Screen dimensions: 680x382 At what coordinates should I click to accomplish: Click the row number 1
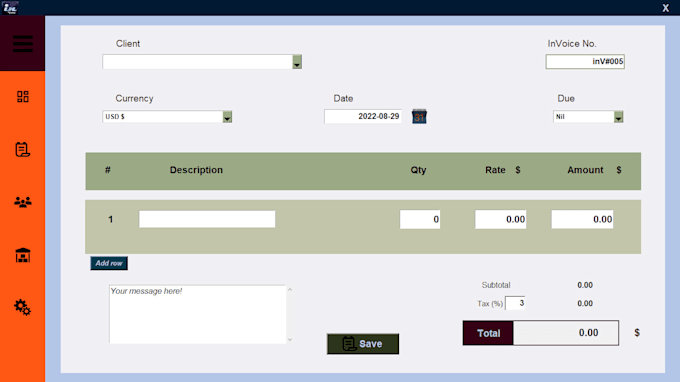pos(111,219)
